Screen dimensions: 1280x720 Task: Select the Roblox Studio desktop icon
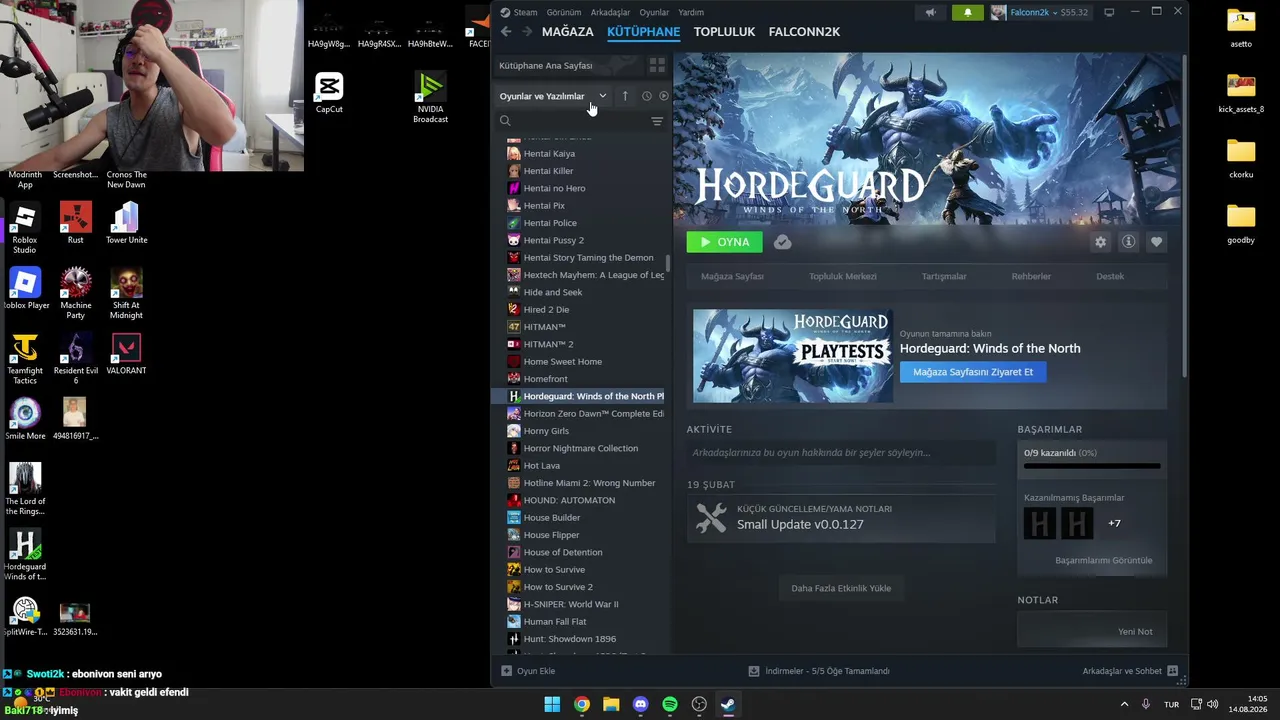pyautogui.click(x=25, y=227)
